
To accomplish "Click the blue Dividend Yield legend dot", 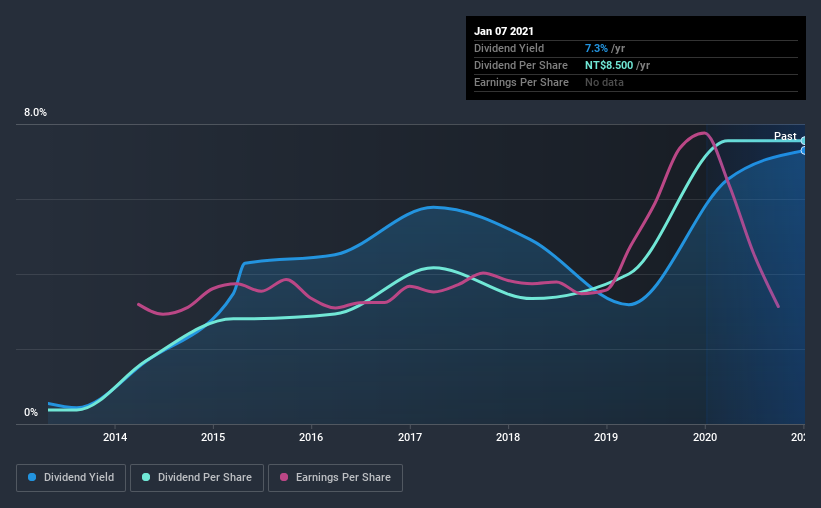I will tap(32, 477).
